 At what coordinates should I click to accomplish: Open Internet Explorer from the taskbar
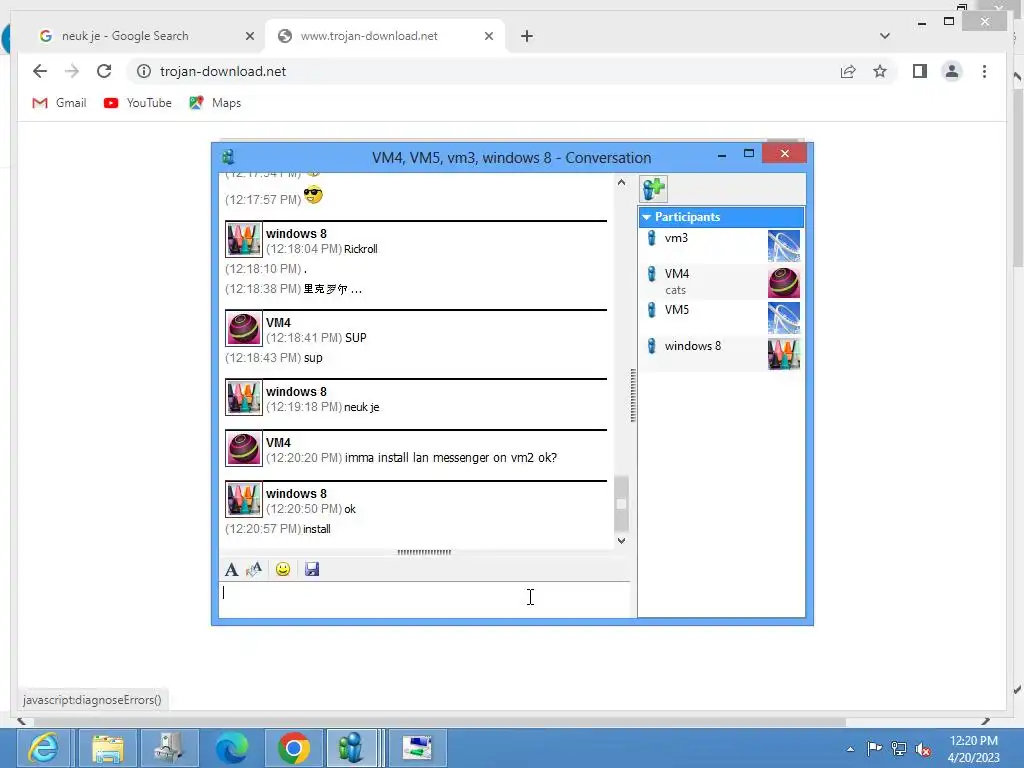[x=44, y=748]
